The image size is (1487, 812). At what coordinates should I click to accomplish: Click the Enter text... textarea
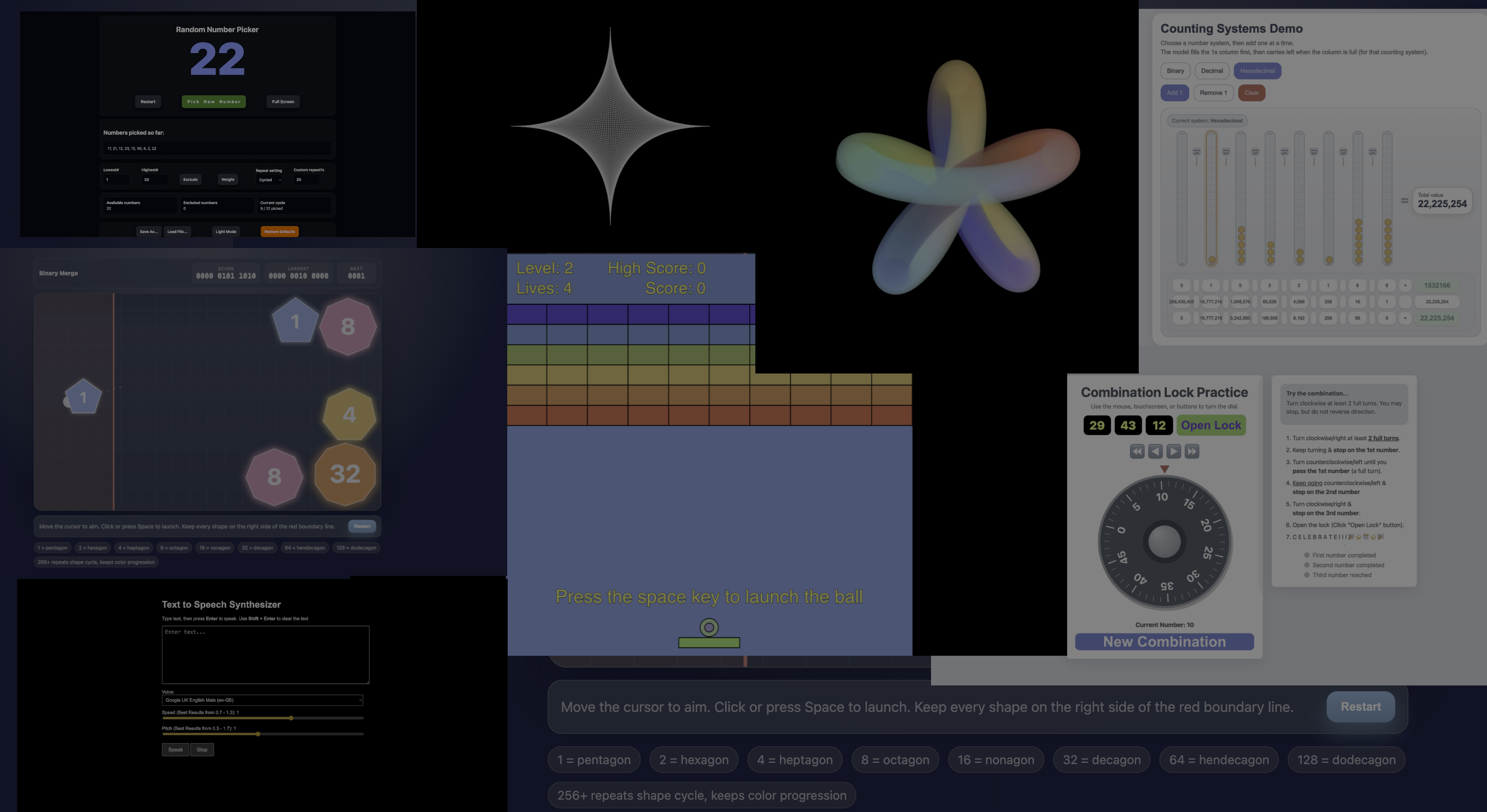pyautogui.click(x=266, y=655)
